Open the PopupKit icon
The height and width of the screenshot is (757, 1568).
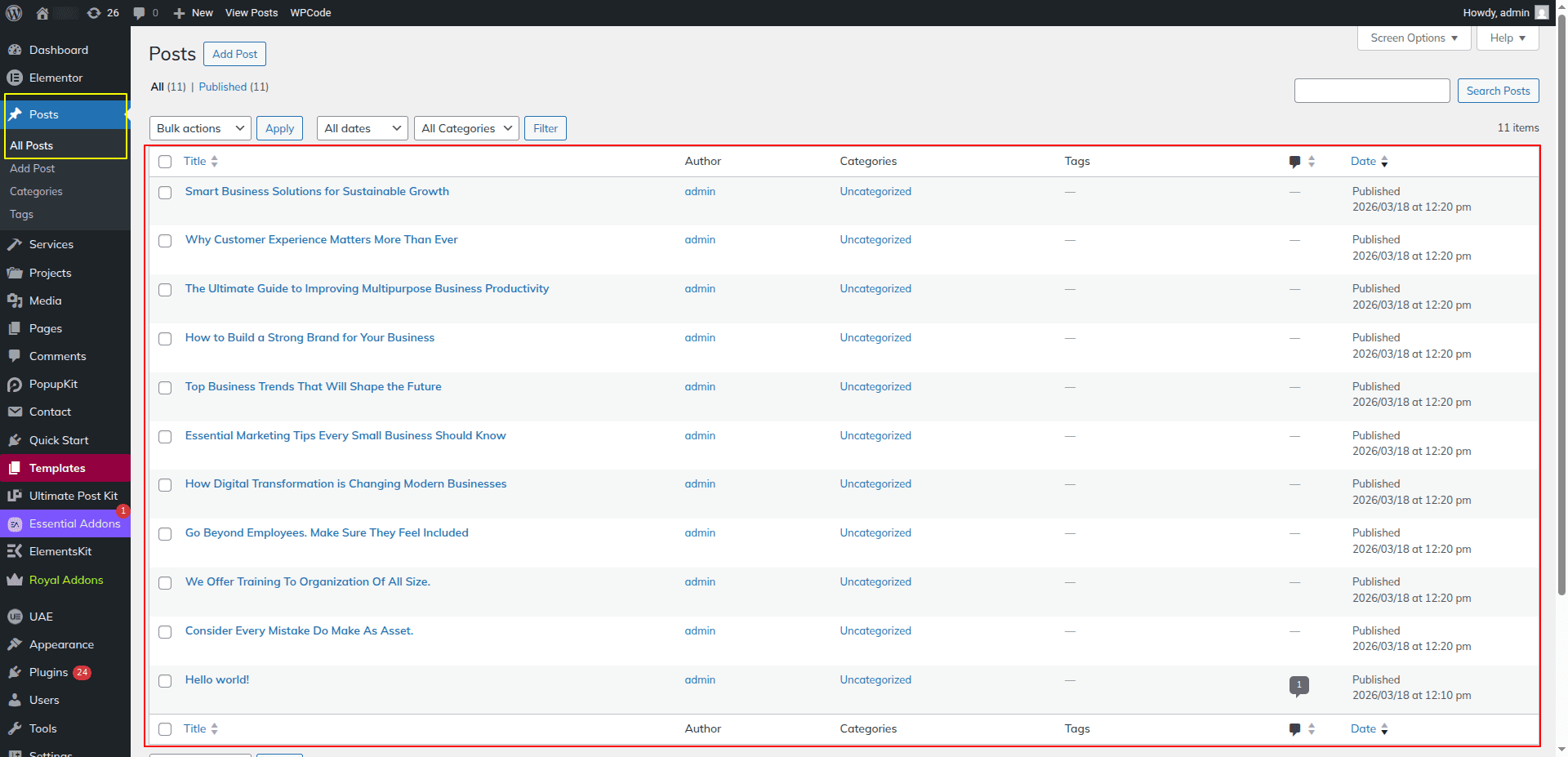(x=15, y=384)
